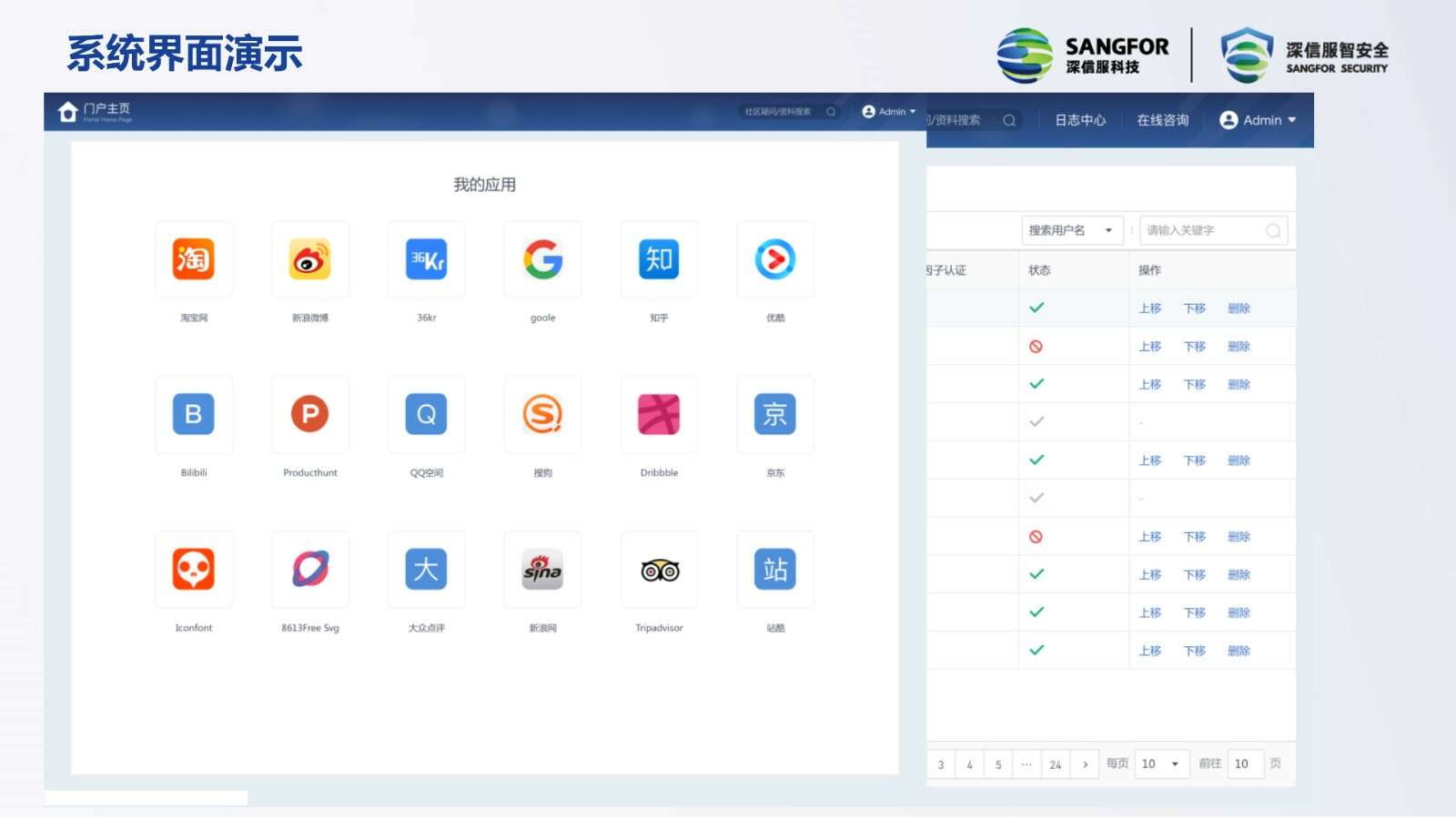1456x819 pixels.
Task: Click the next page arrow
Action: click(x=1085, y=764)
